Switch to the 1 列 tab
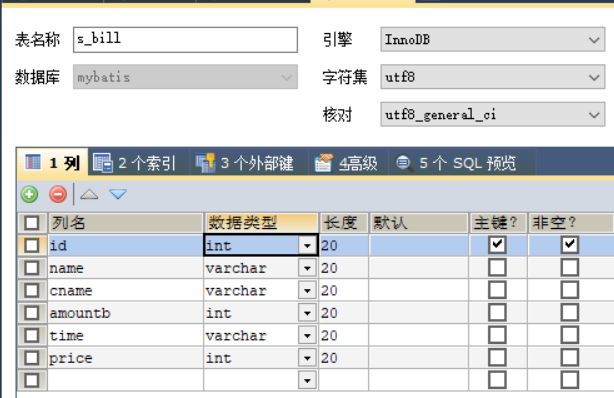Screen dimensions: 614x398 (52, 163)
